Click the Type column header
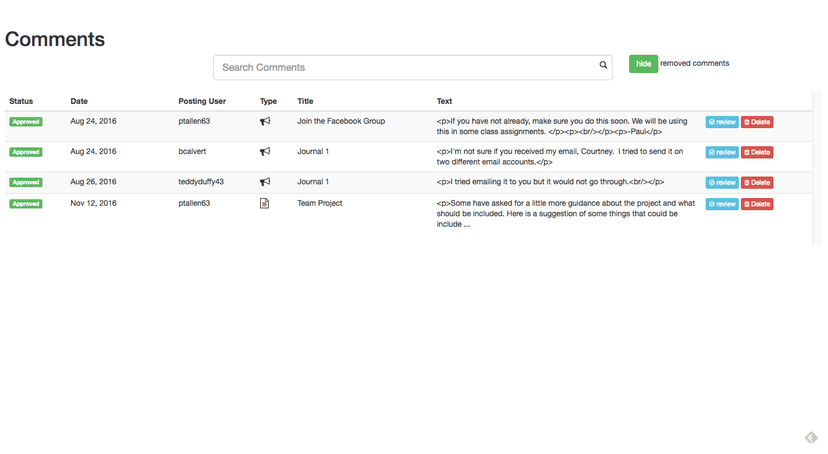The width and height of the screenshot is (828, 454). tap(268, 101)
